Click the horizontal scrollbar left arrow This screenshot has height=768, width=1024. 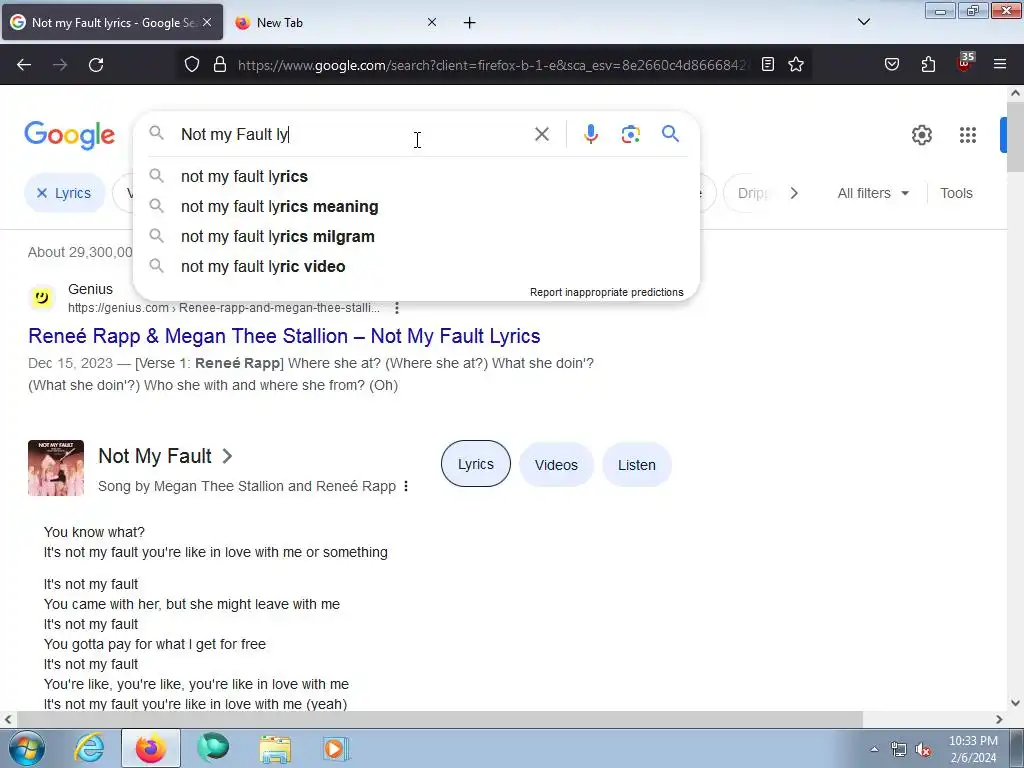point(8,720)
